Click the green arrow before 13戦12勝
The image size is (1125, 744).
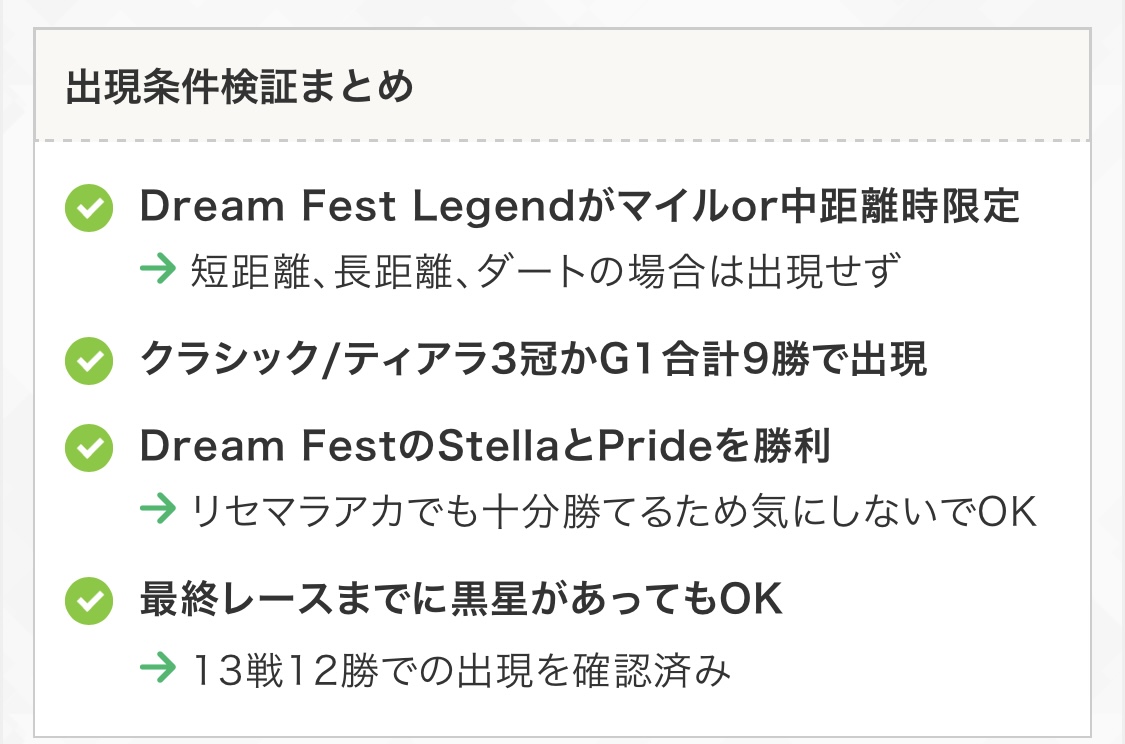158,668
